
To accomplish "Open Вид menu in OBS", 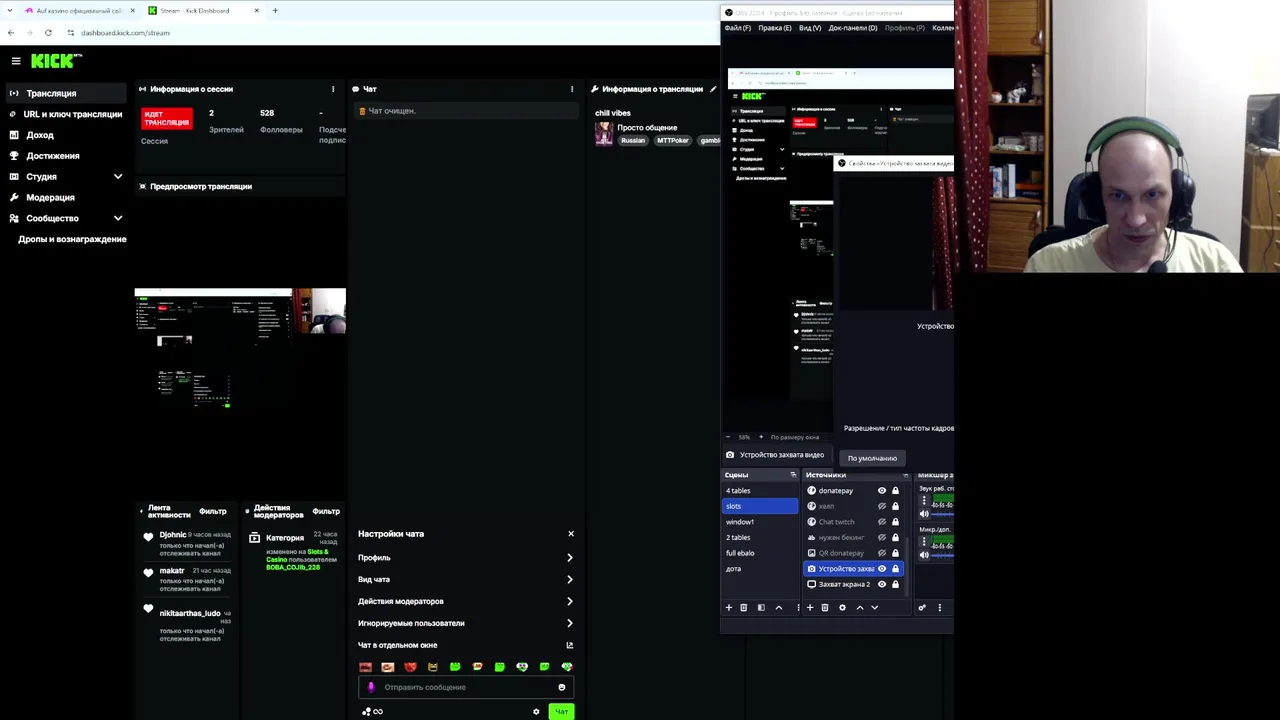I will pyautogui.click(x=810, y=28).
